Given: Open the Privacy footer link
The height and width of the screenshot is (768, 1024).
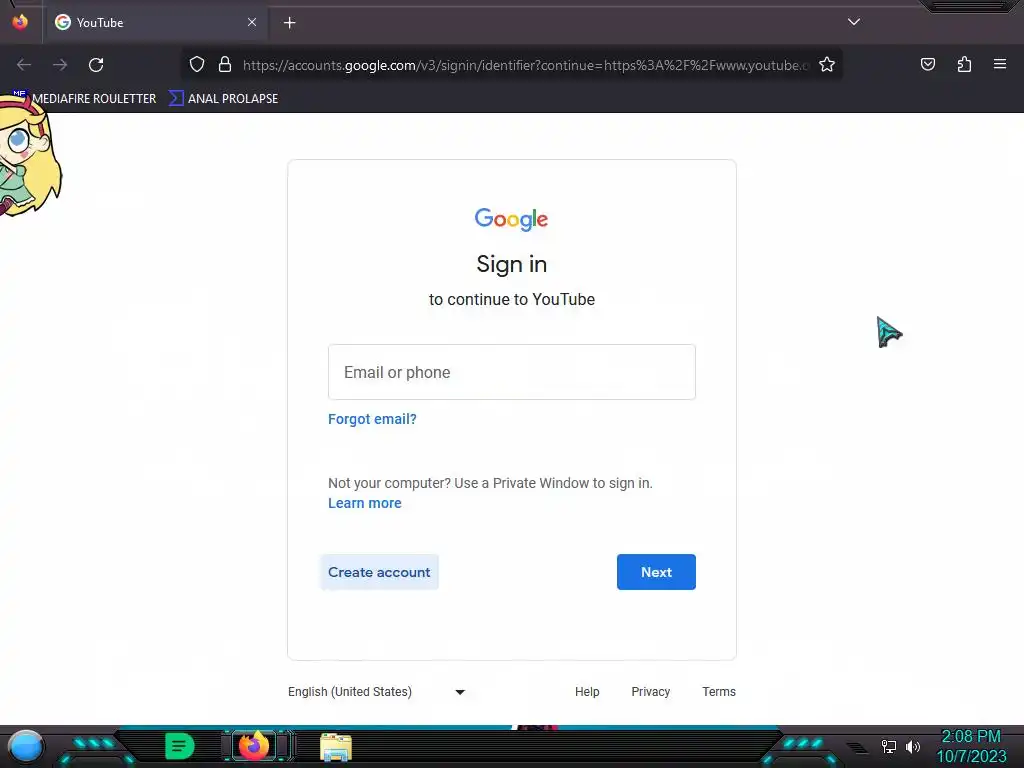Looking at the screenshot, I should point(650,692).
